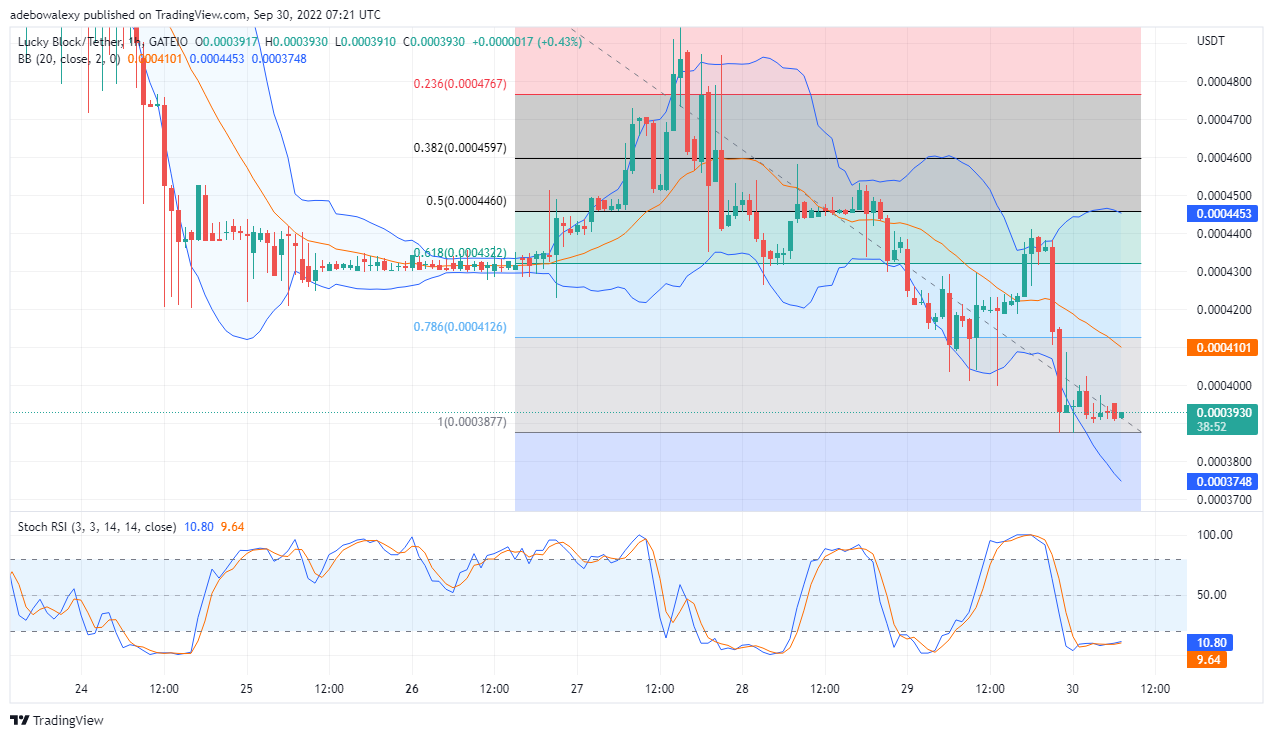Click the 24 date label on time axis

click(x=82, y=689)
